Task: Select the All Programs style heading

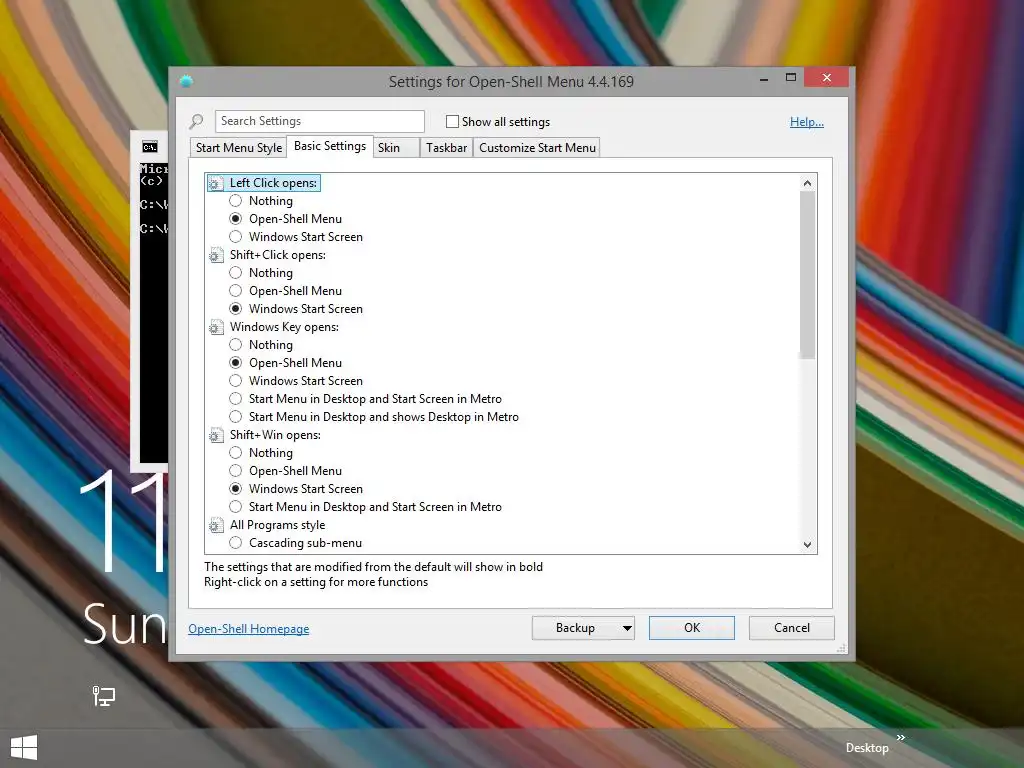Action: tap(277, 525)
